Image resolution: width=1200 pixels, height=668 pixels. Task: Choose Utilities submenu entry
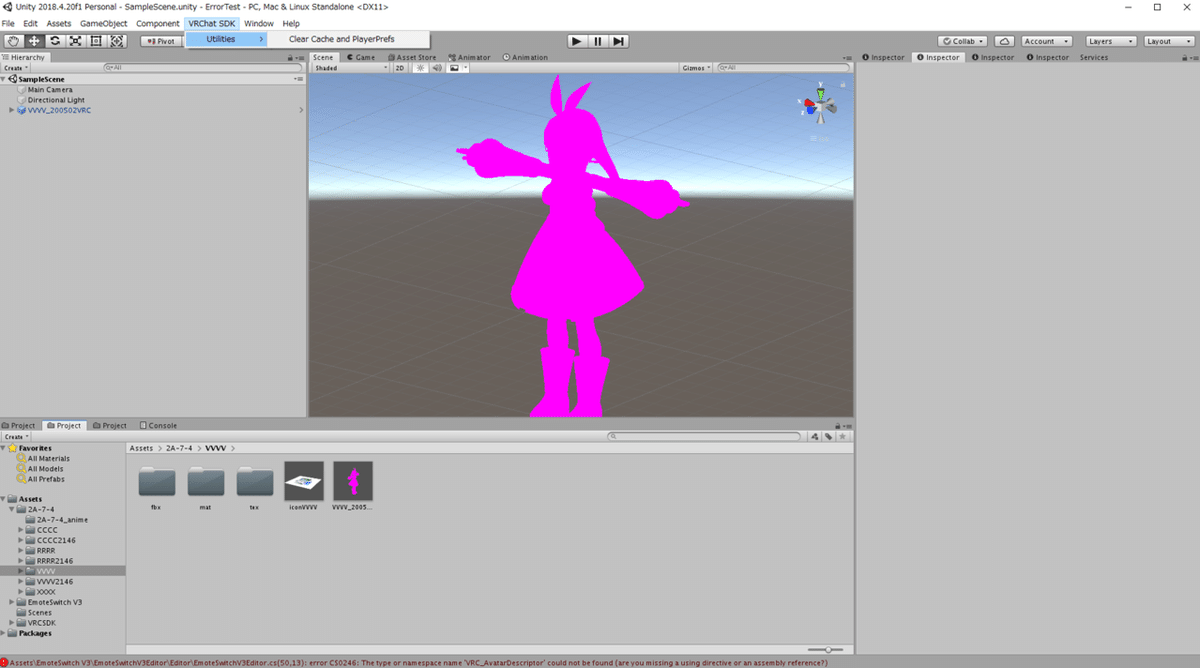[x=228, y=39]
